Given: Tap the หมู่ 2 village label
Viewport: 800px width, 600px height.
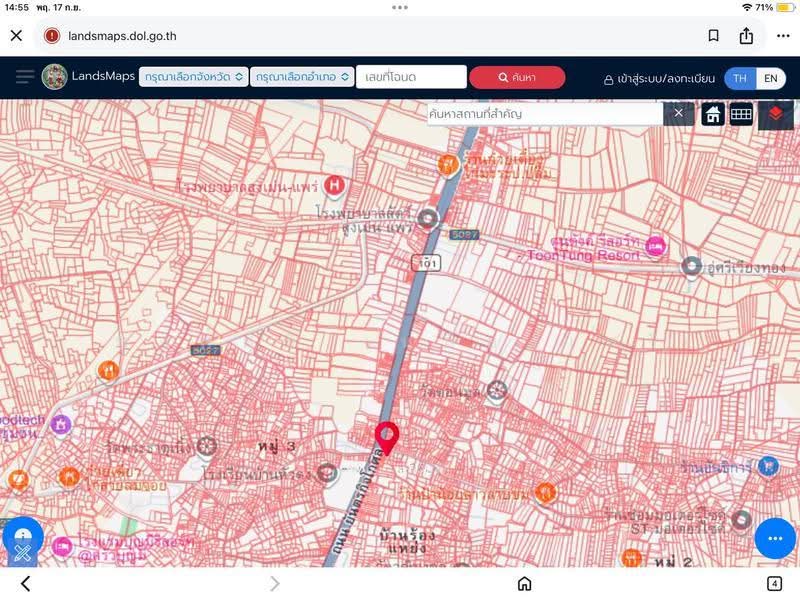Looking at the screenshot, I should click(x=674, y=562).
